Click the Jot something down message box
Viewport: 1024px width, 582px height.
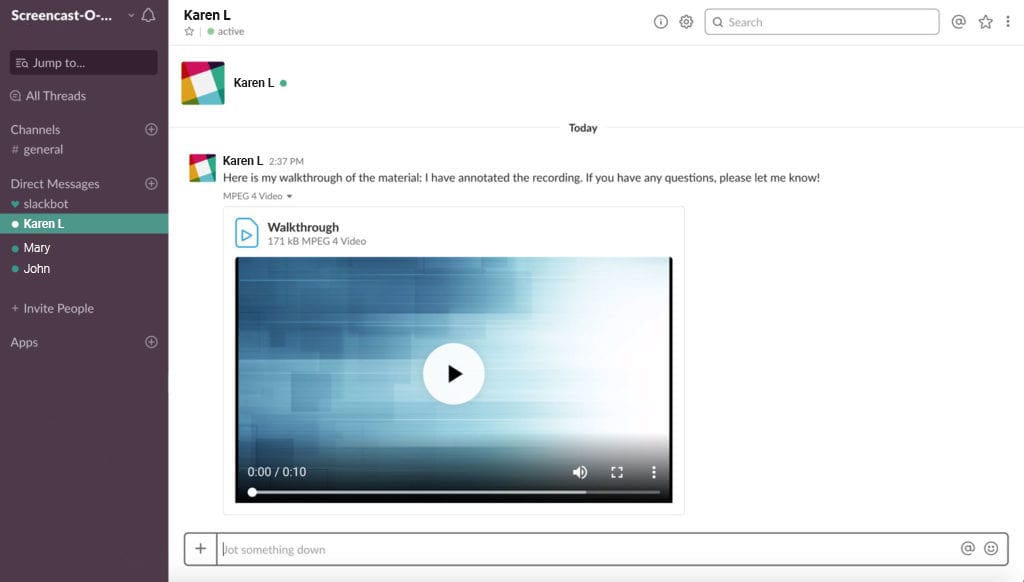(588, 549)
